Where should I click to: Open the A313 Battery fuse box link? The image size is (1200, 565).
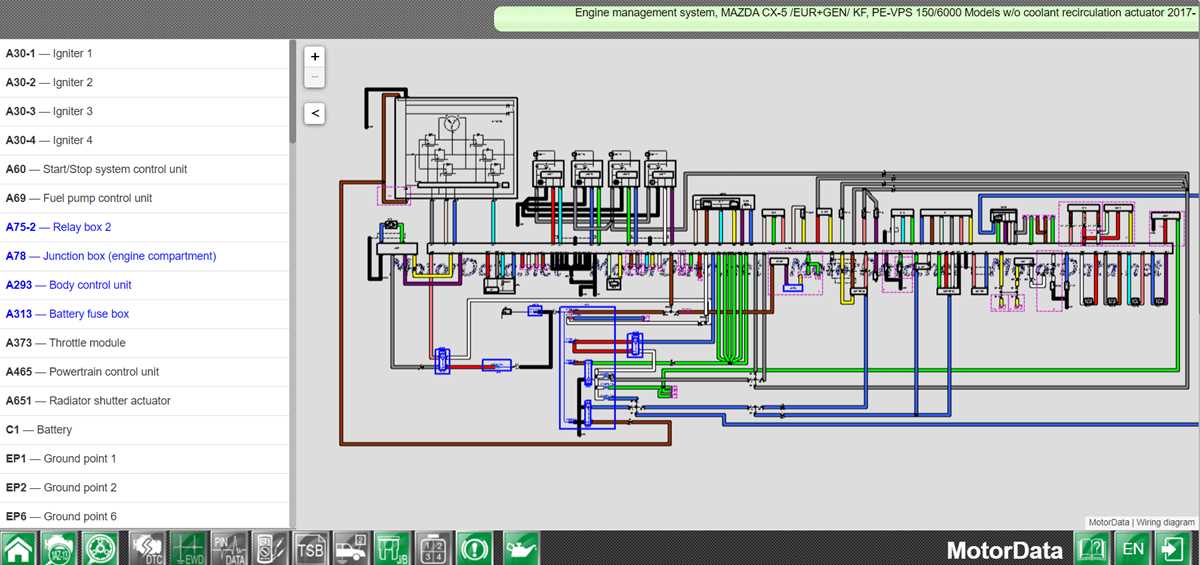click(144, 315)
